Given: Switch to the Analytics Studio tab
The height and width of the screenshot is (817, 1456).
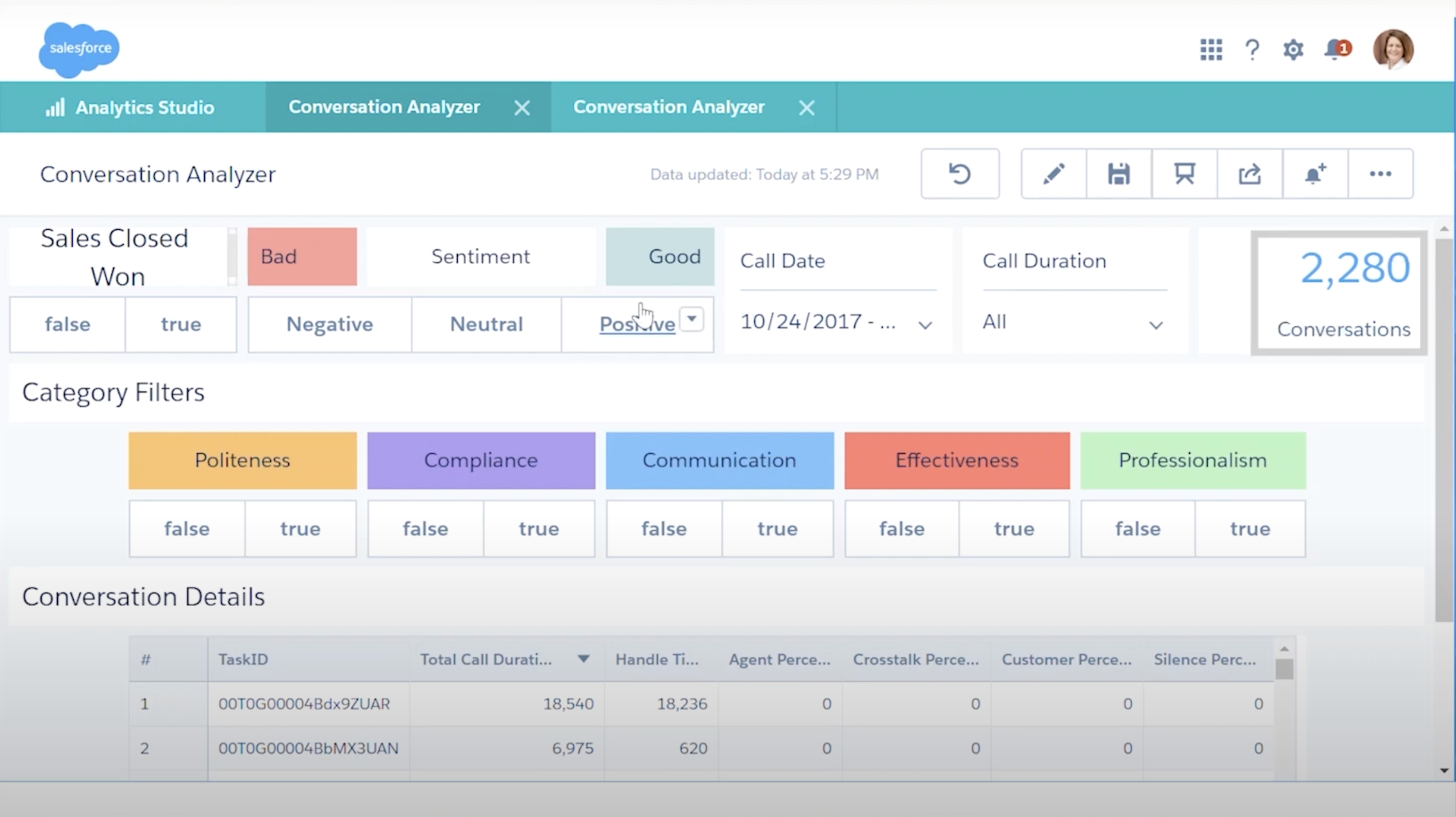Looking at the screenshot, I should click(x=132, y=108).
